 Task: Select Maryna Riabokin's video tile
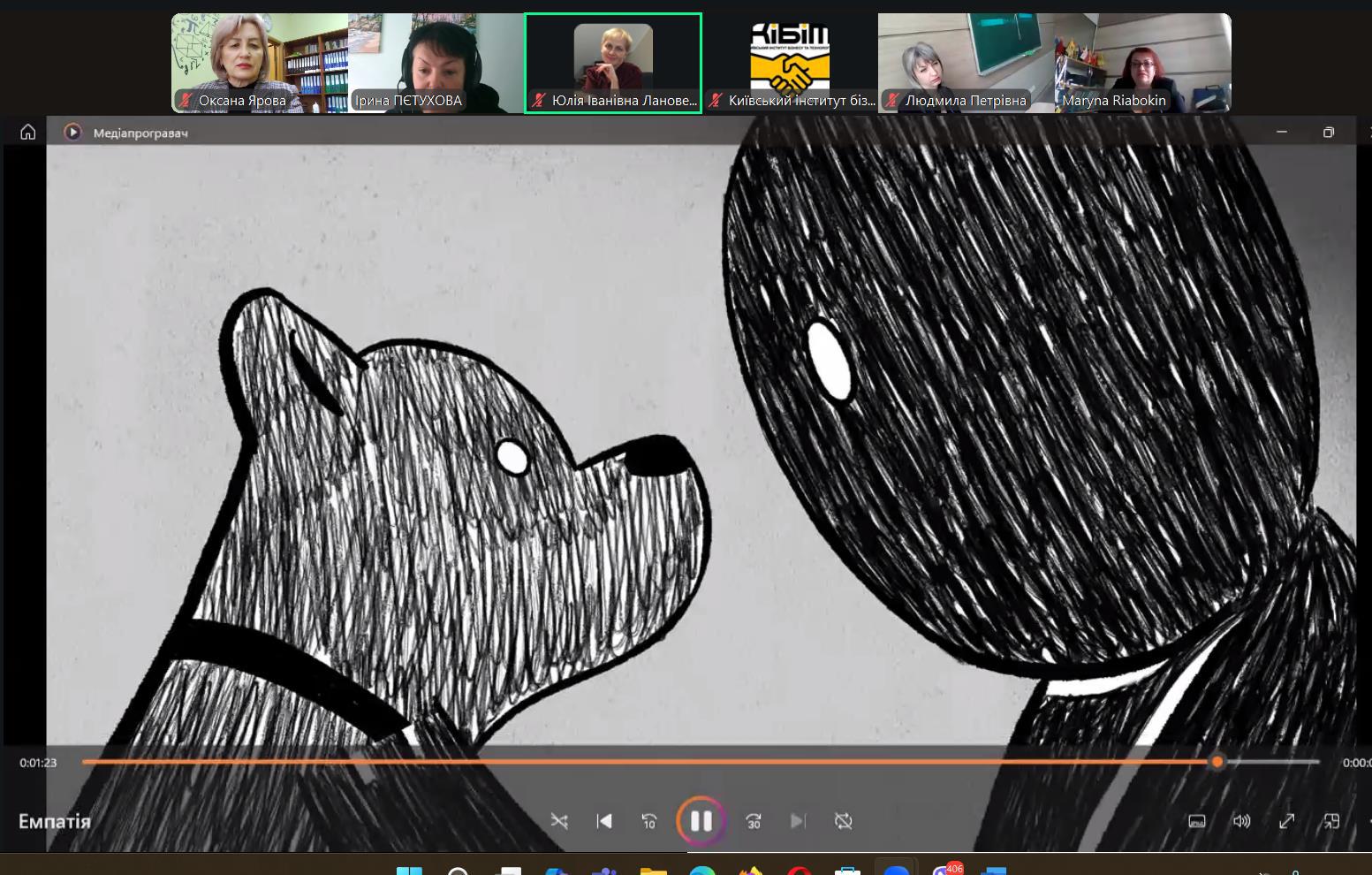pos(1142,63)
